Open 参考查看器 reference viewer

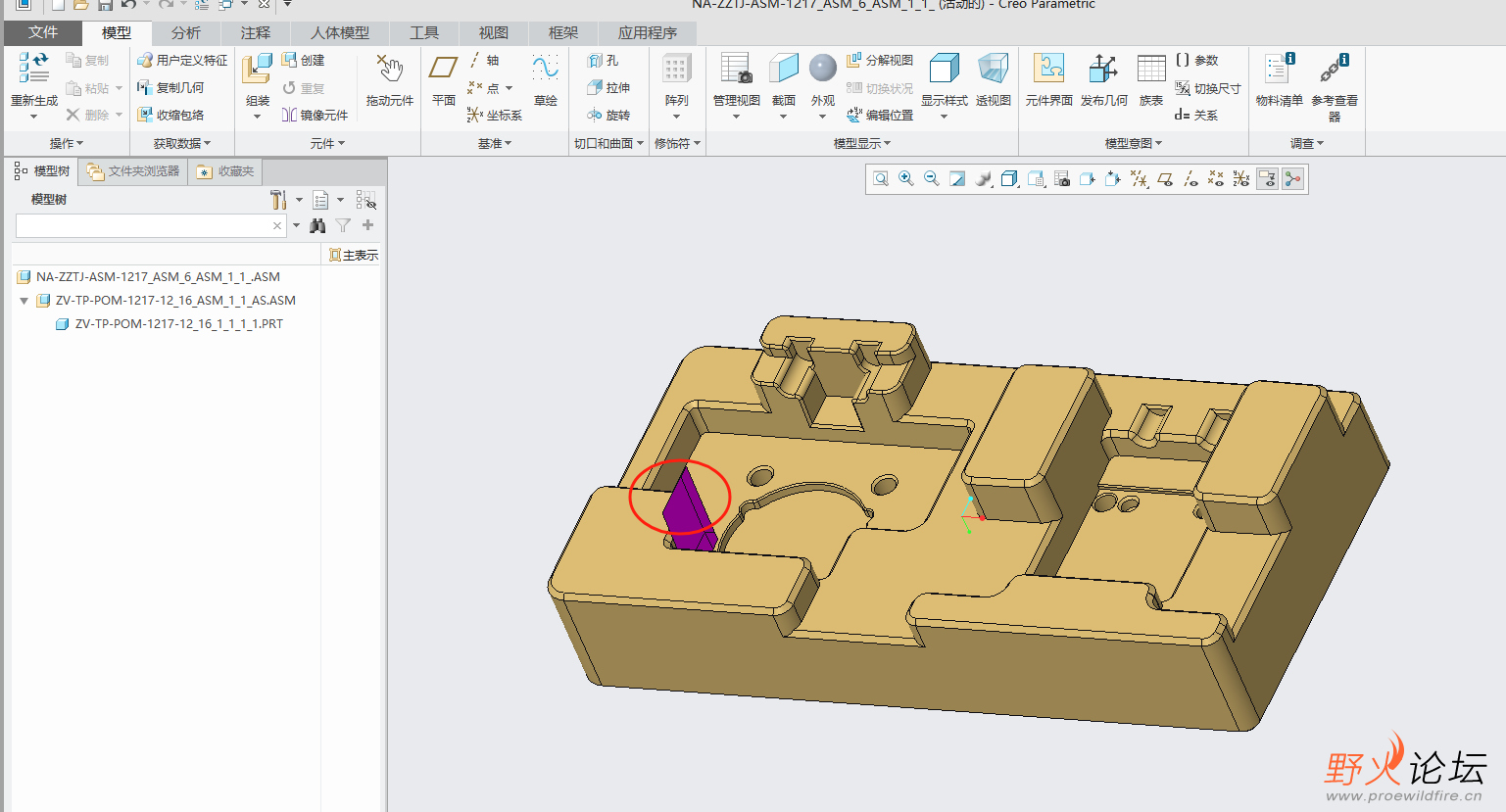tap(1335, 87)
